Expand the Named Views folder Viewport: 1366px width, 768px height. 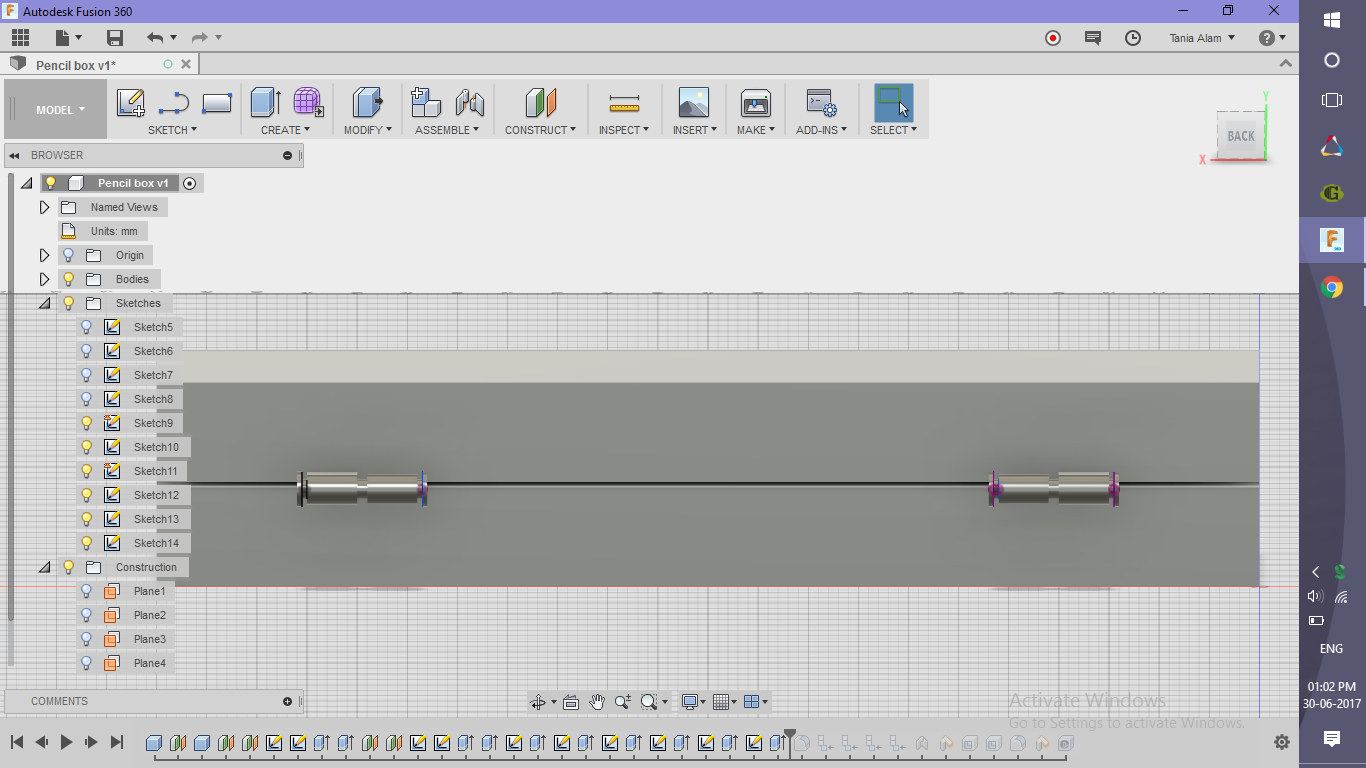44,207
